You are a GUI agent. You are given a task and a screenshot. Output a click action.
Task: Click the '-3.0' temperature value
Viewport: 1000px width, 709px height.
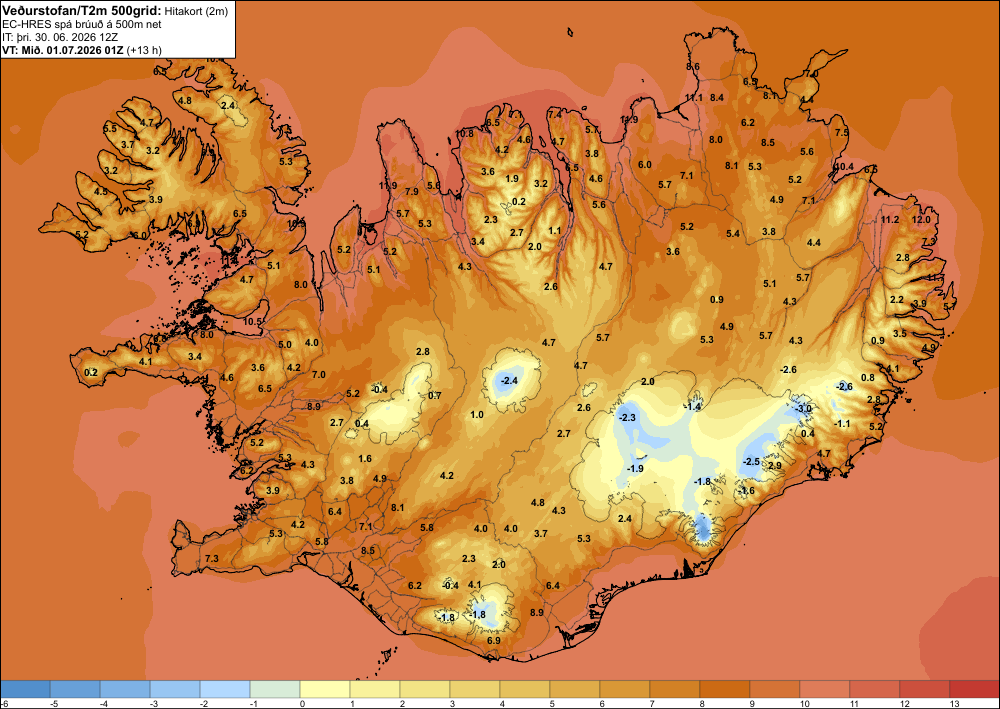pos(805,408)
